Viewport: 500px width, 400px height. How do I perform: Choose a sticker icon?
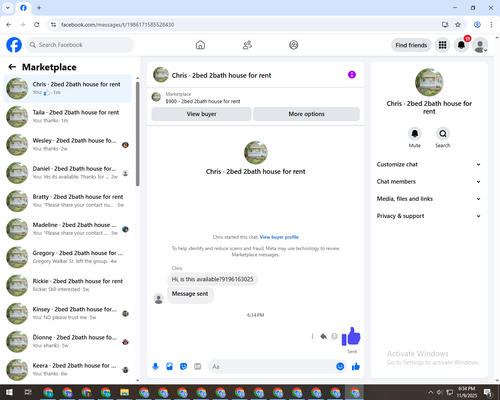(x=183, y=367)
